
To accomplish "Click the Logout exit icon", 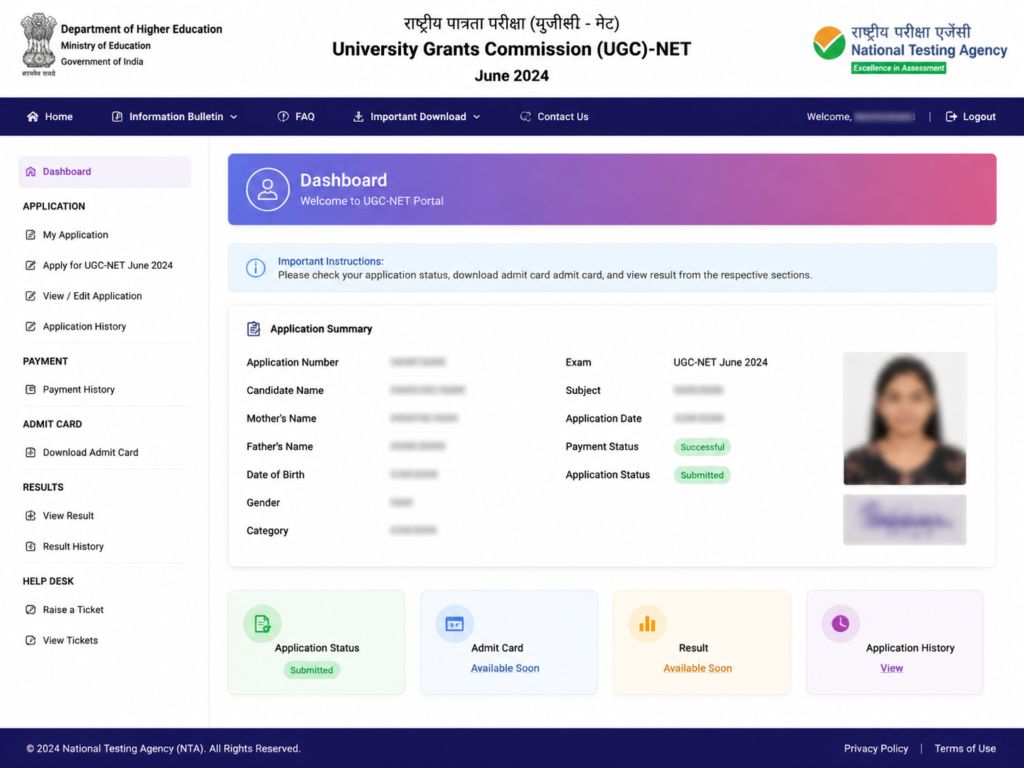I will pyautogui.click(x=952, y=116).
